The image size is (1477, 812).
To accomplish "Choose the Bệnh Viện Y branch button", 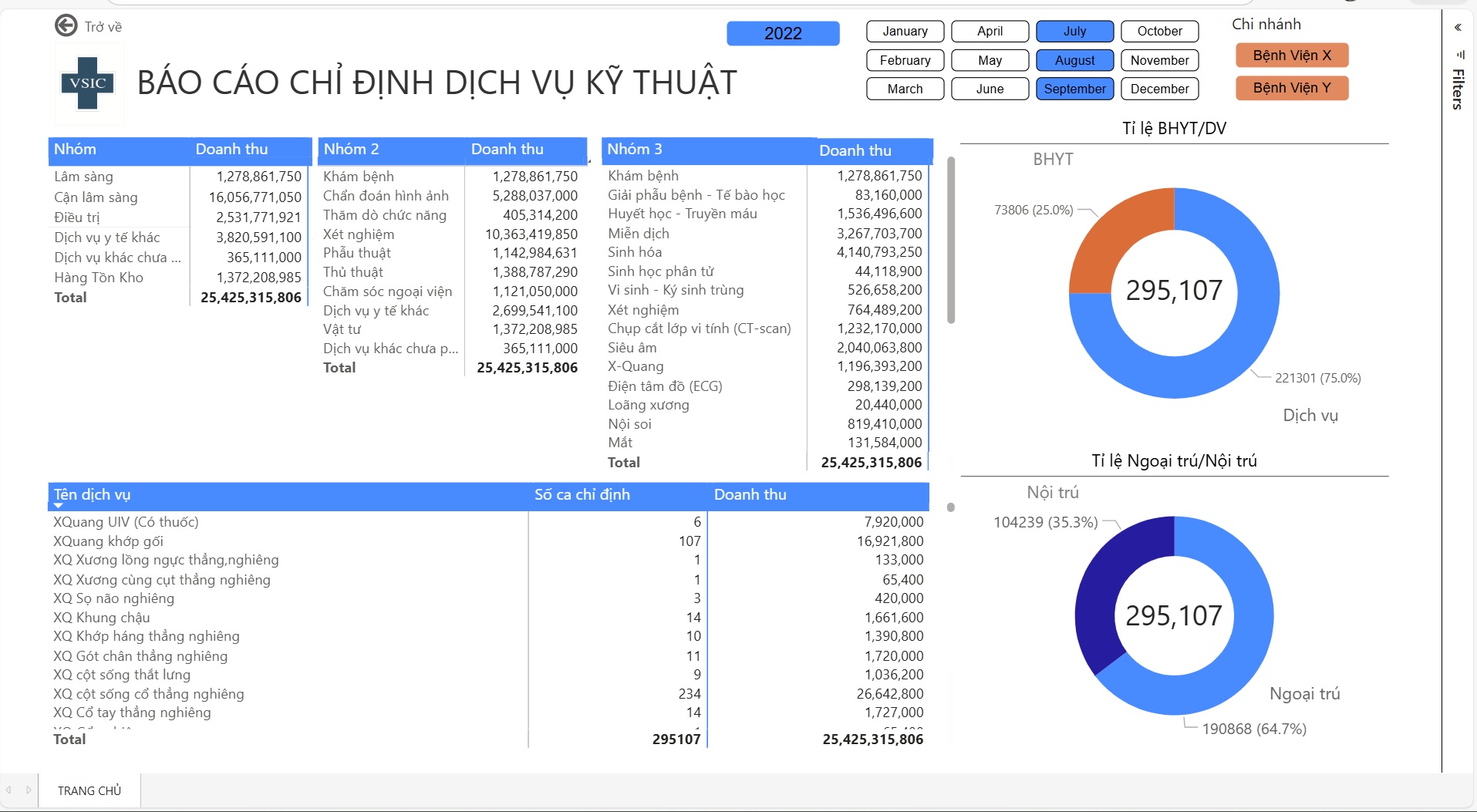I will (1291, 88).
